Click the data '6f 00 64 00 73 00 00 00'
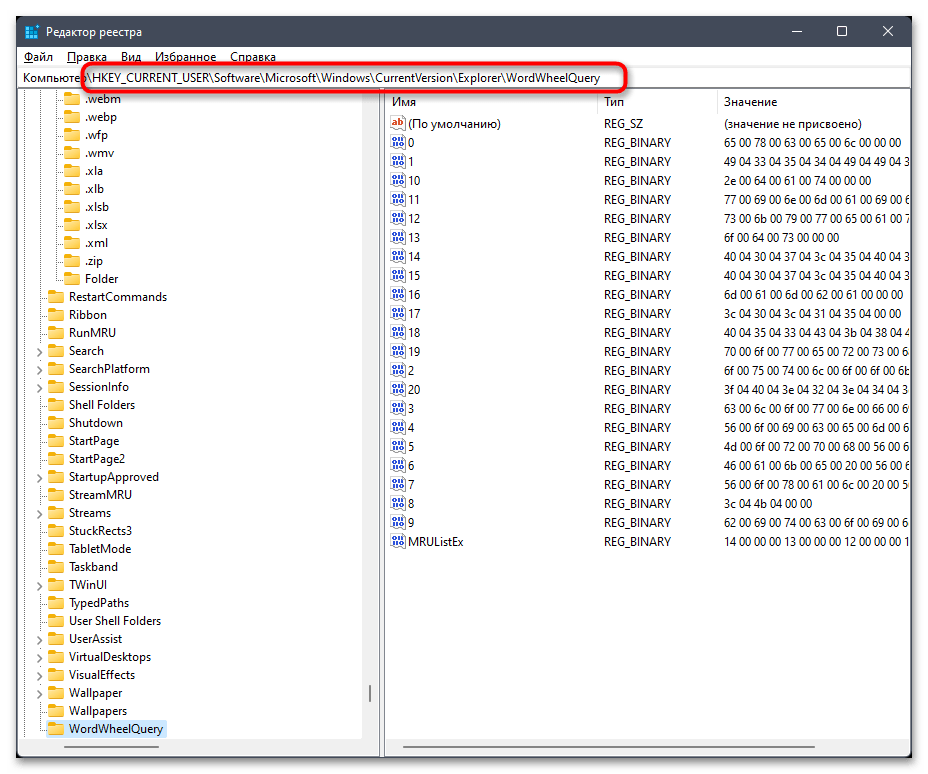 tap(781, 237)
